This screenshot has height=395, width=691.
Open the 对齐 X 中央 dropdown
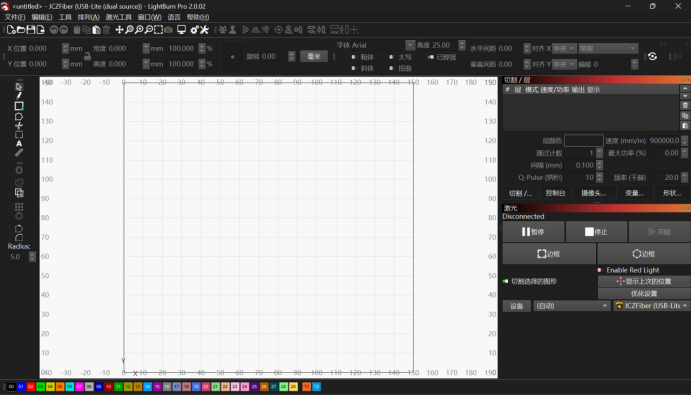[564, 48]
